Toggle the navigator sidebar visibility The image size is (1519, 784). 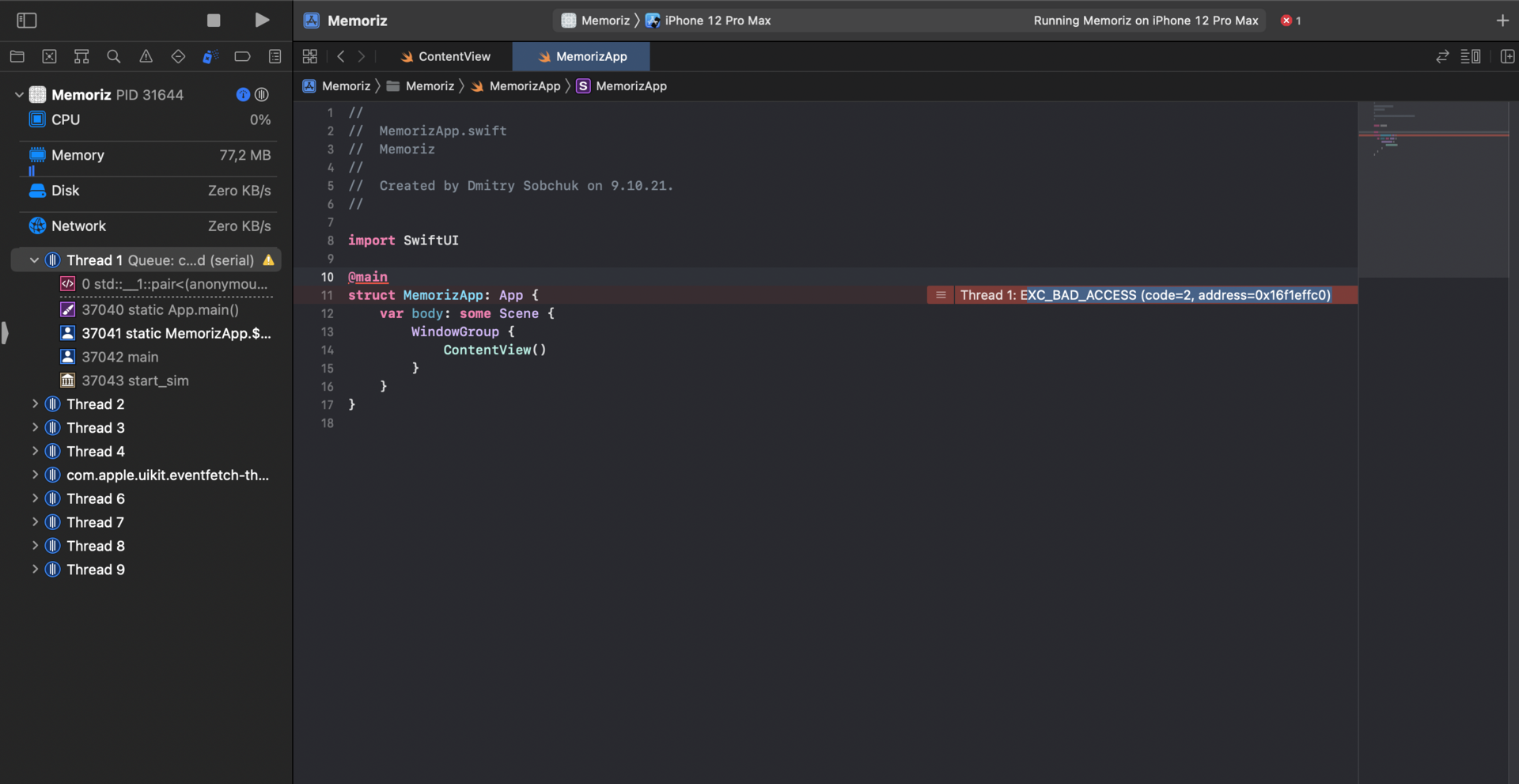coord(27,21)
